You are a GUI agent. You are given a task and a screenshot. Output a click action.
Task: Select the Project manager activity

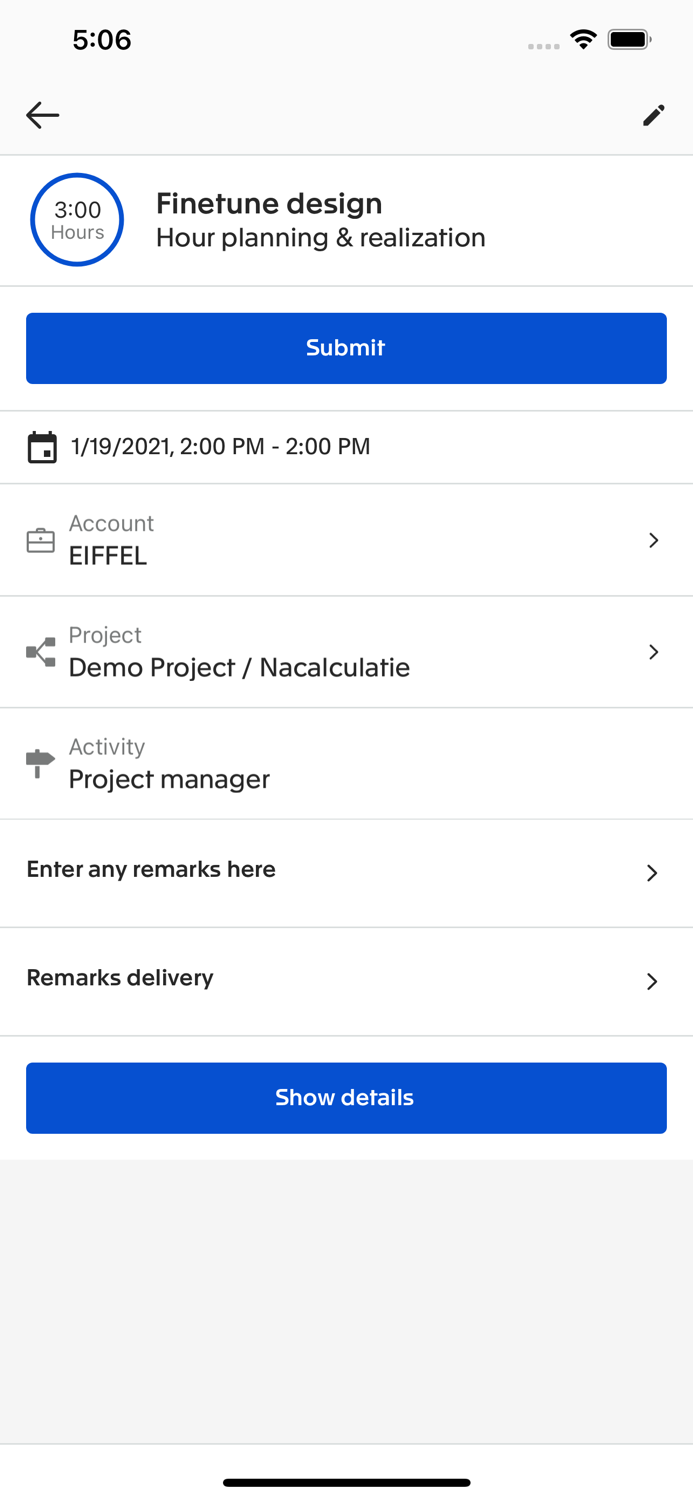169,780
